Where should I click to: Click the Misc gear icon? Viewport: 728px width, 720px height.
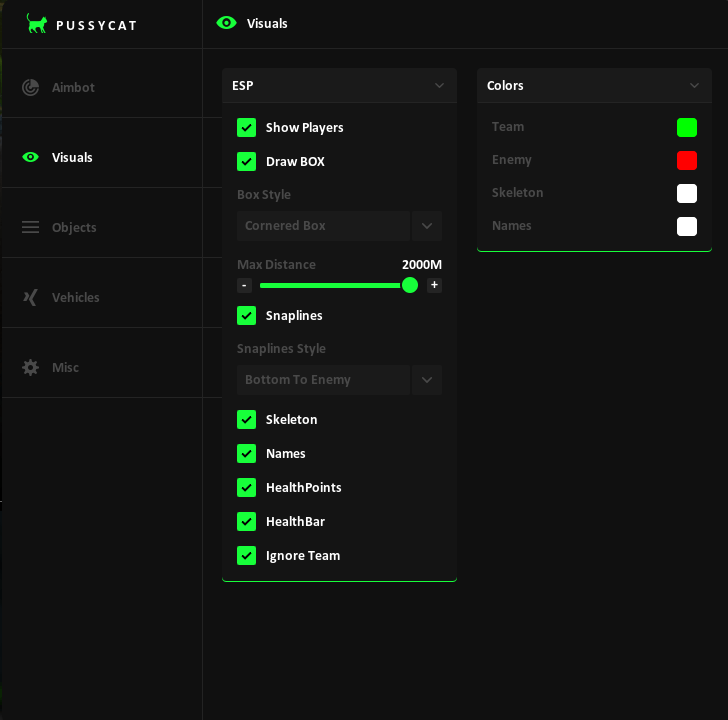31,368
